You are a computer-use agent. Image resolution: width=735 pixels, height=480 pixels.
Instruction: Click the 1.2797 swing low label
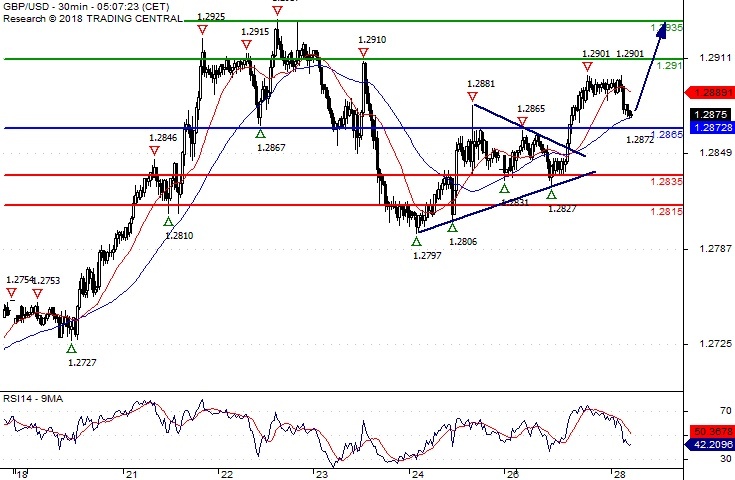[x=427, y=256]
